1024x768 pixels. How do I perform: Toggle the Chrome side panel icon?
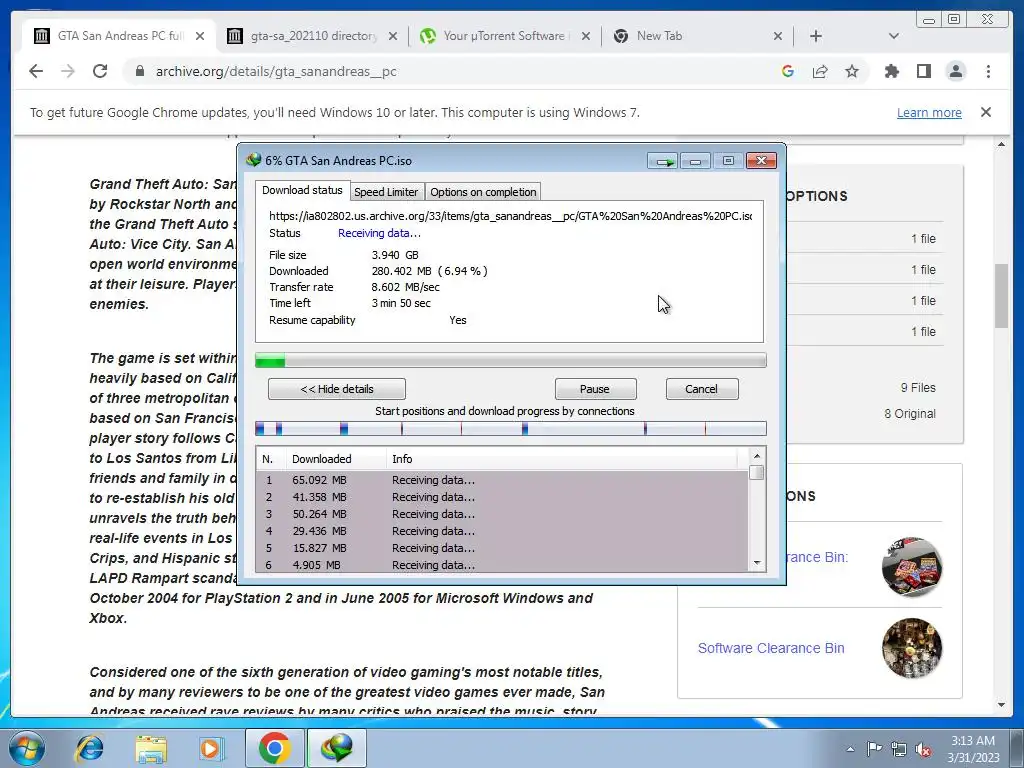click(923, 71)
